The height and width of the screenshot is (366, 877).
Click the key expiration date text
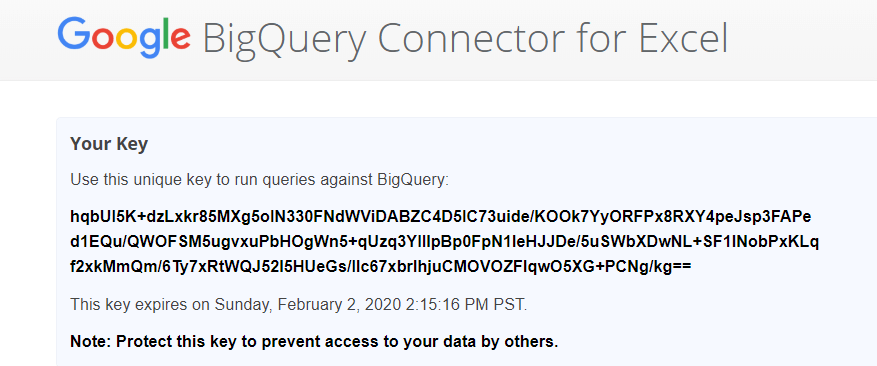pos(299,305)
